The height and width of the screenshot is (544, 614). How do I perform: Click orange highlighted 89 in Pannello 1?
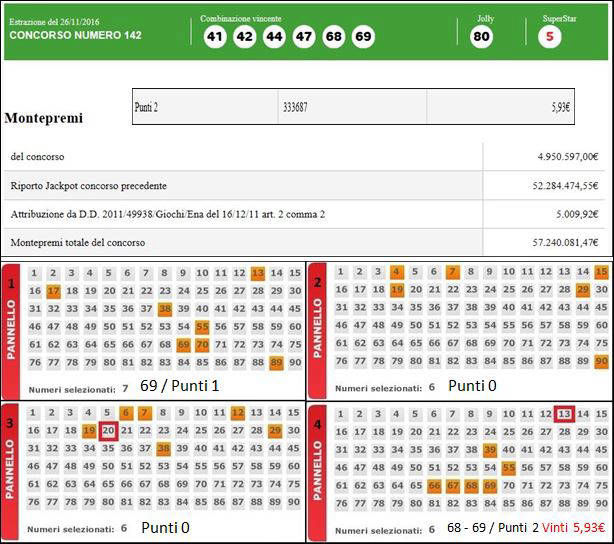click(276, 362)
